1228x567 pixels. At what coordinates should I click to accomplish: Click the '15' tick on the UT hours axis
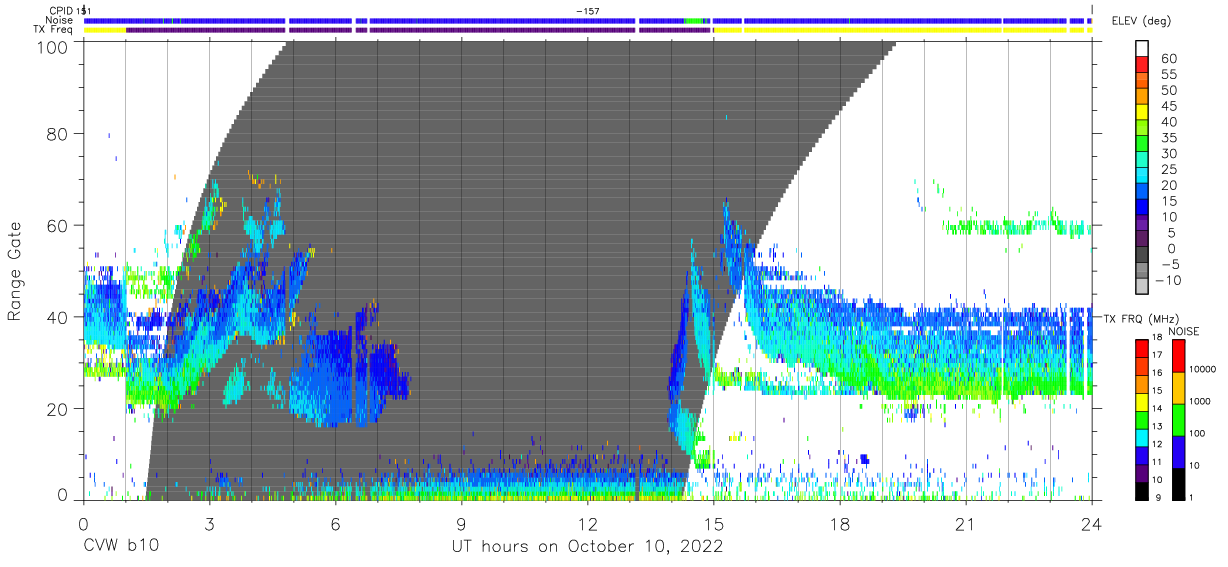[x=714, y=523]
